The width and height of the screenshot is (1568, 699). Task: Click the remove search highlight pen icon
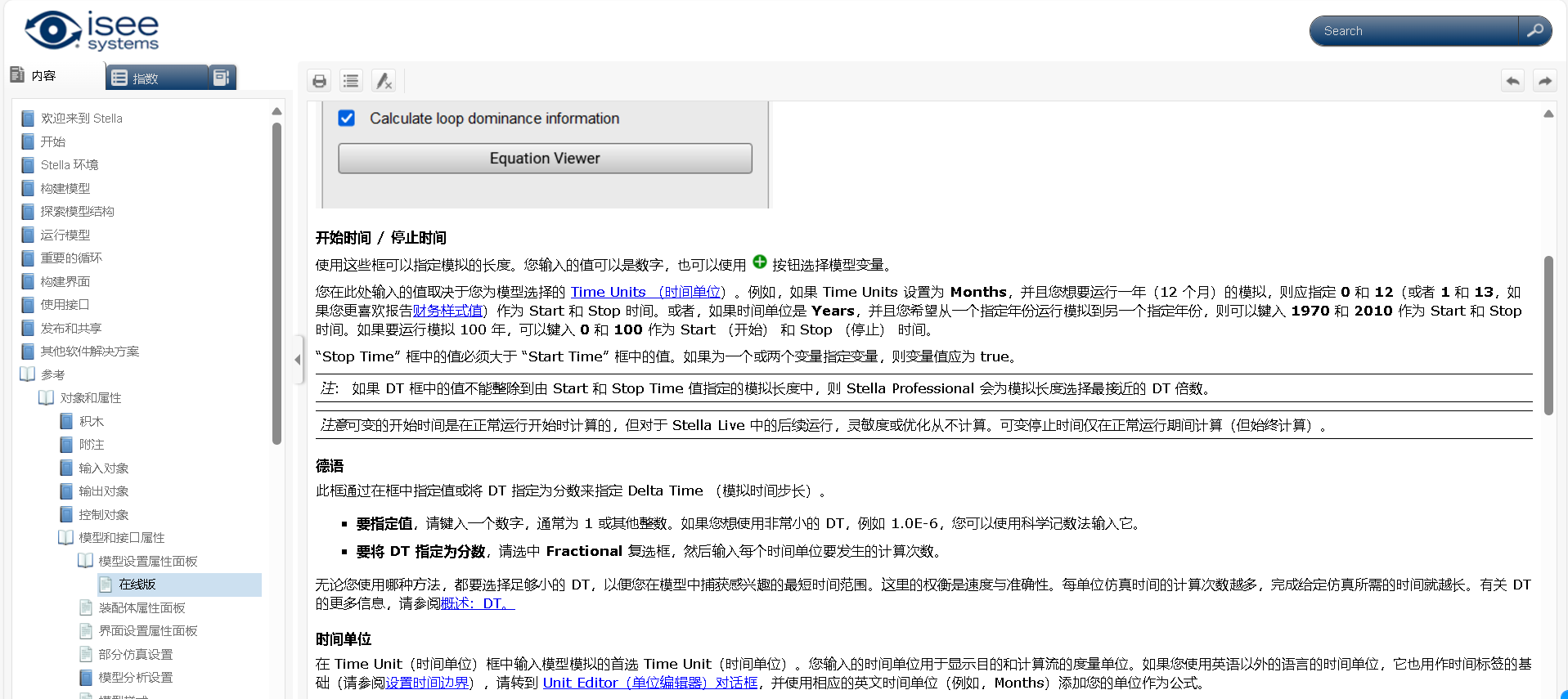[383, 81]
